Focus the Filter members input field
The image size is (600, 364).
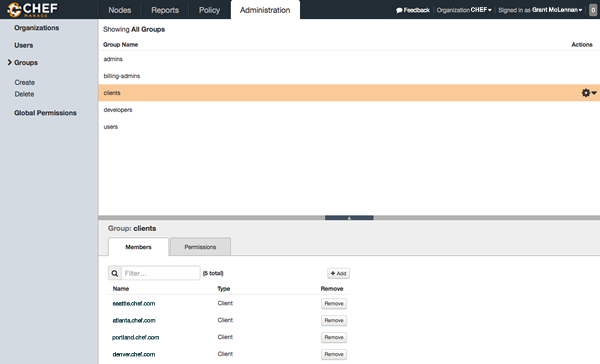coord(161,273)
